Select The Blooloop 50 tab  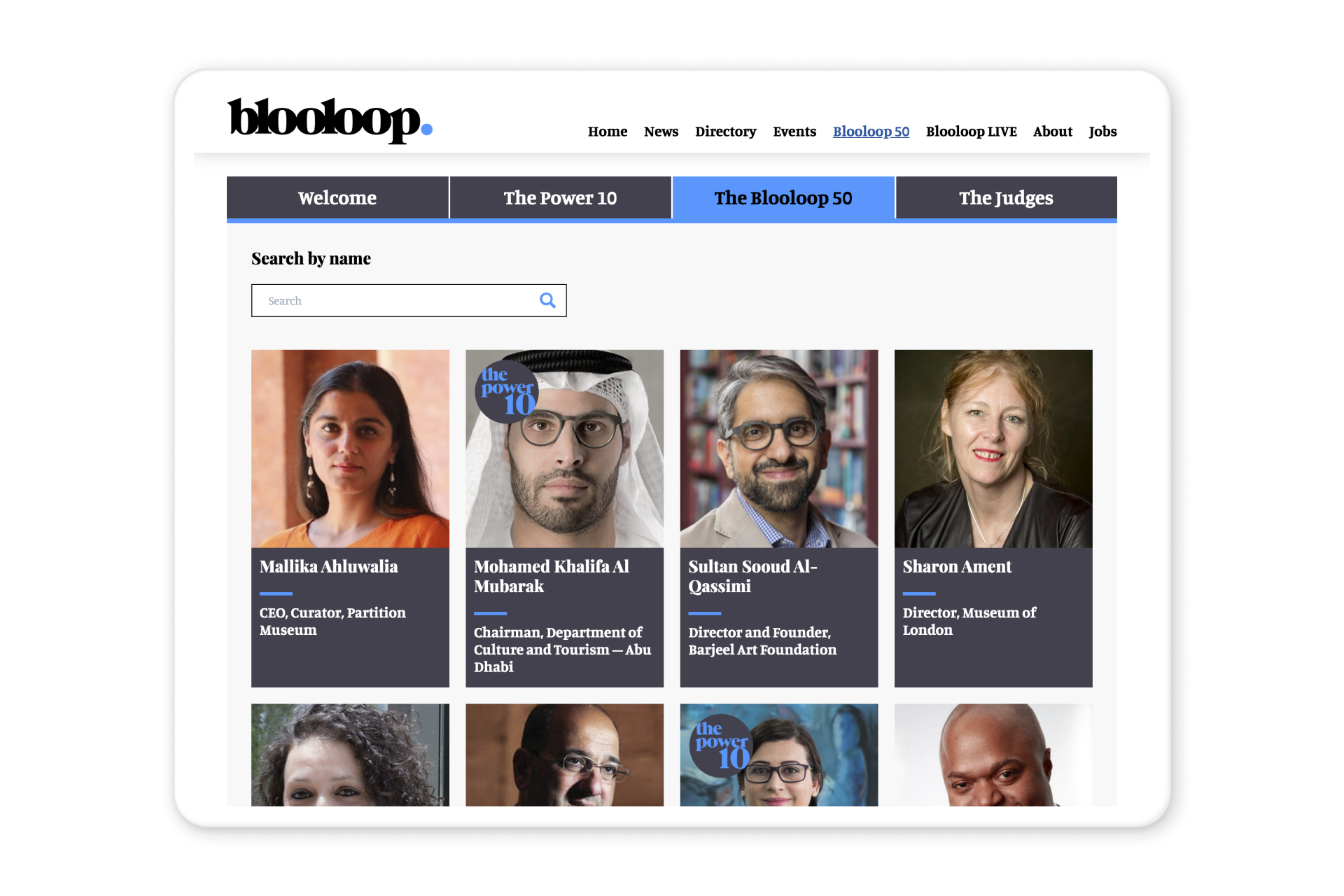pyautogui.click(x=783, y=198)
